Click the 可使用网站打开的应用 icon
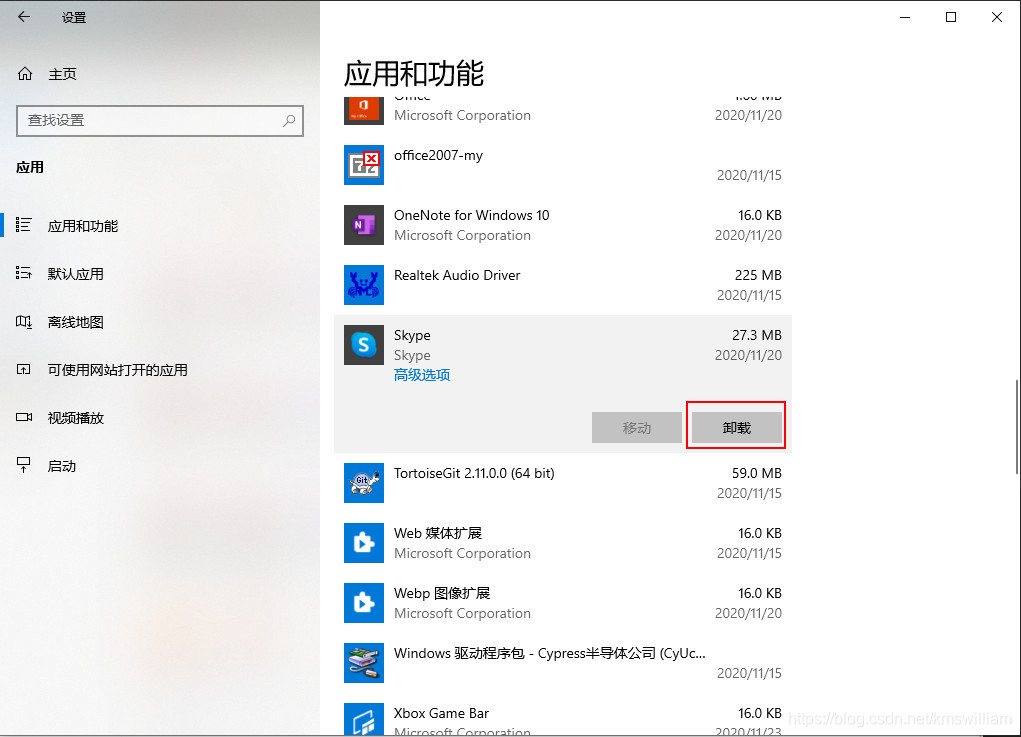This screenshot has height=737, width=1021. click(23, 370)
